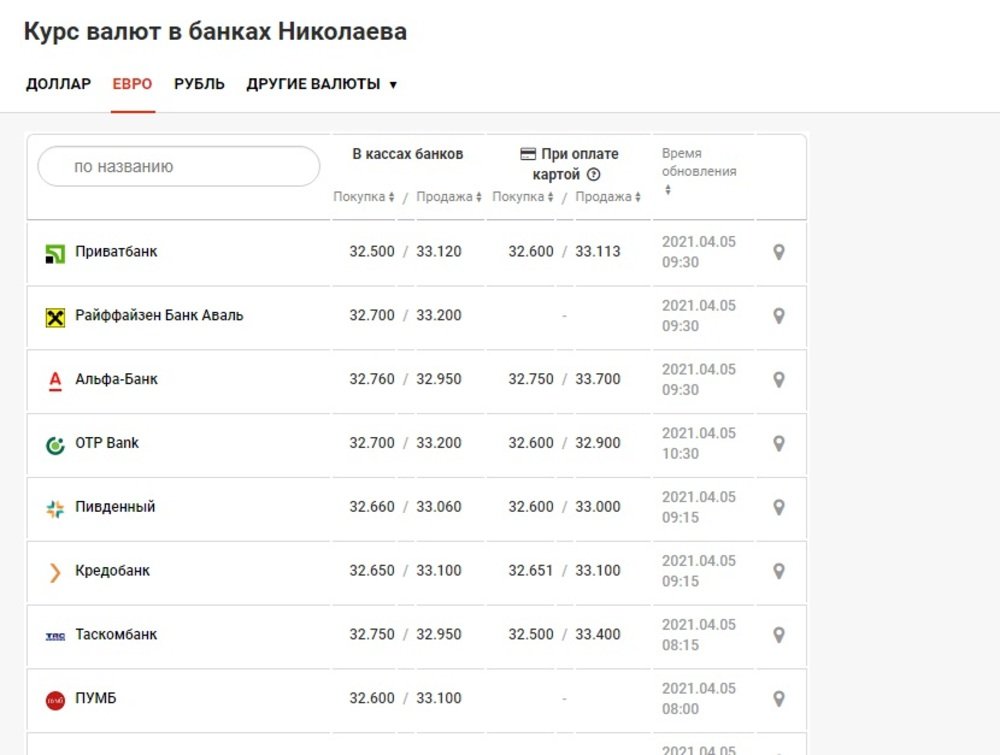Open the Райффайзен Банк Аваль link
The width and height of the screenshot is (1000, 755).
tap(159, 315)
